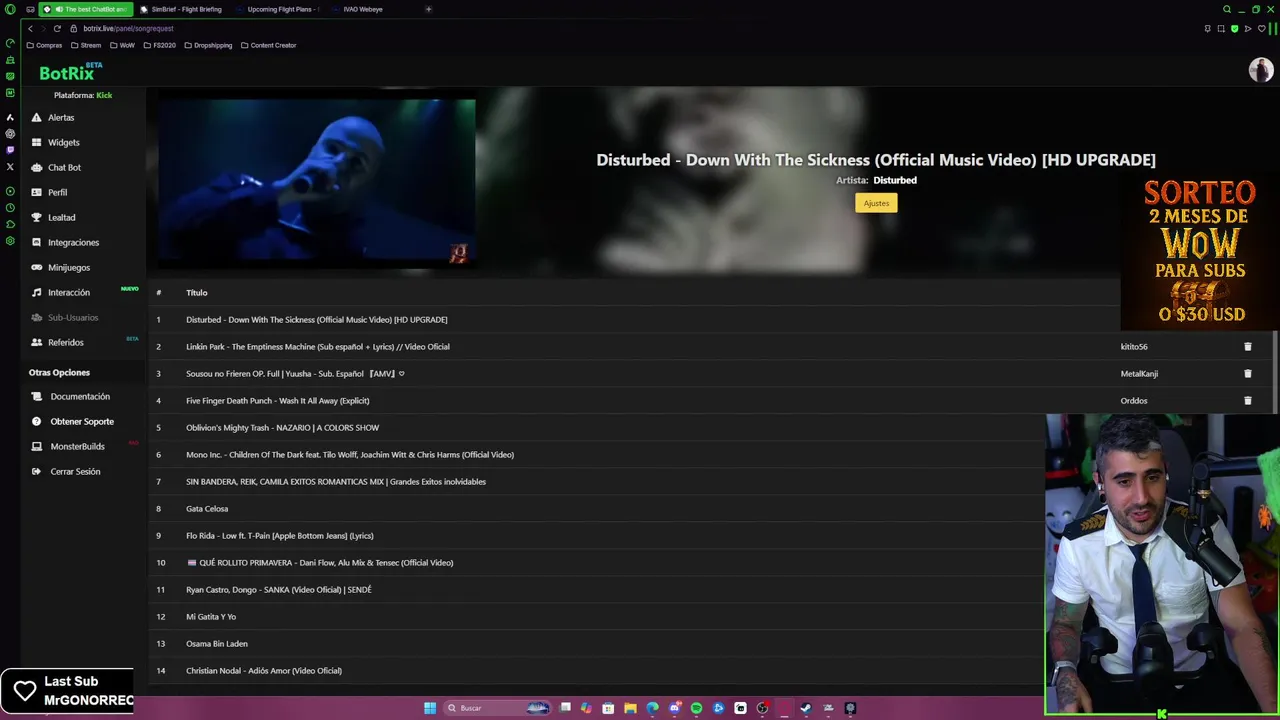1280x720 pixels.
Task: Click the song list vertical scrollbar
Action: tap(1275, 370)
